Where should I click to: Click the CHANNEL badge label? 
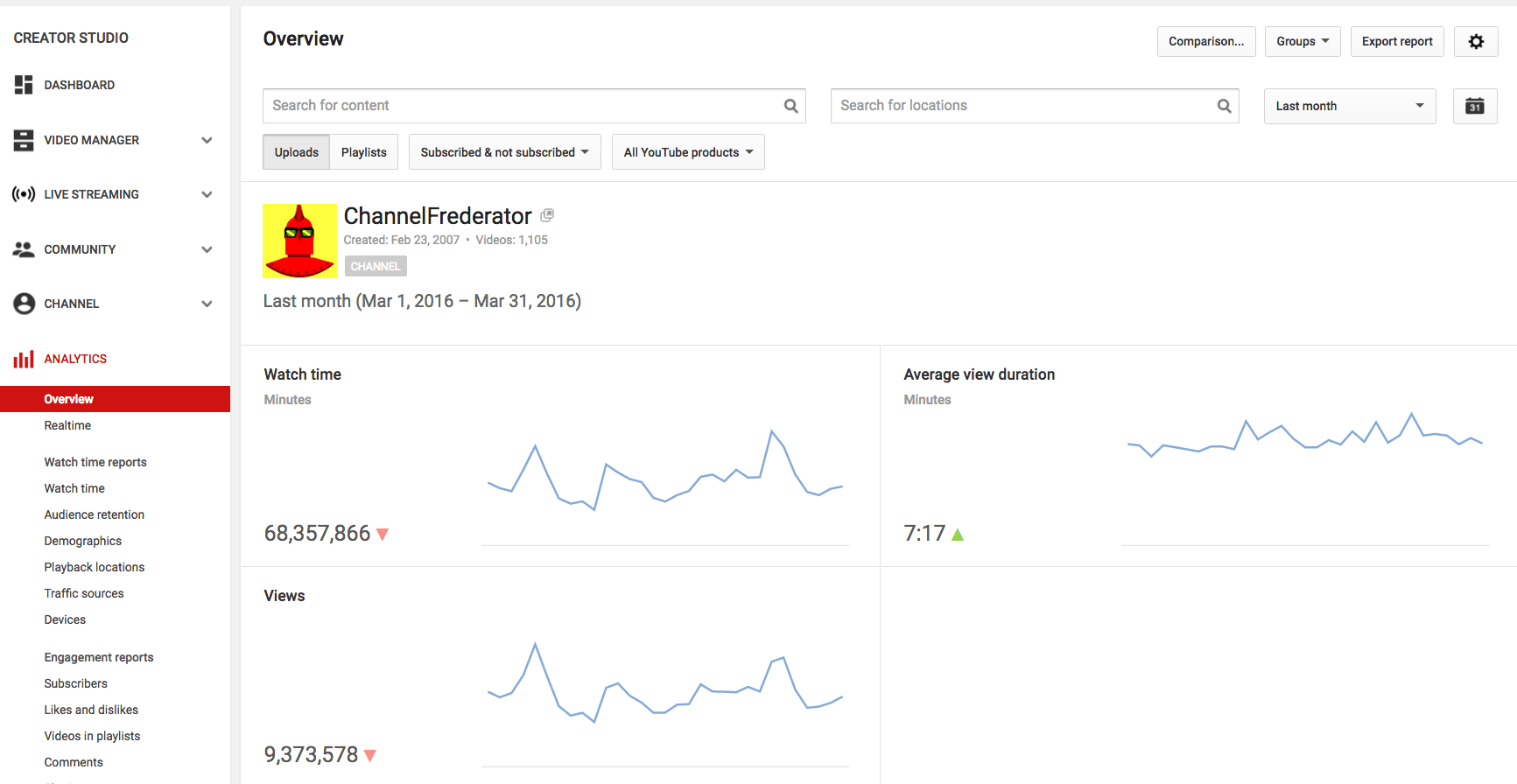[376, 266]
